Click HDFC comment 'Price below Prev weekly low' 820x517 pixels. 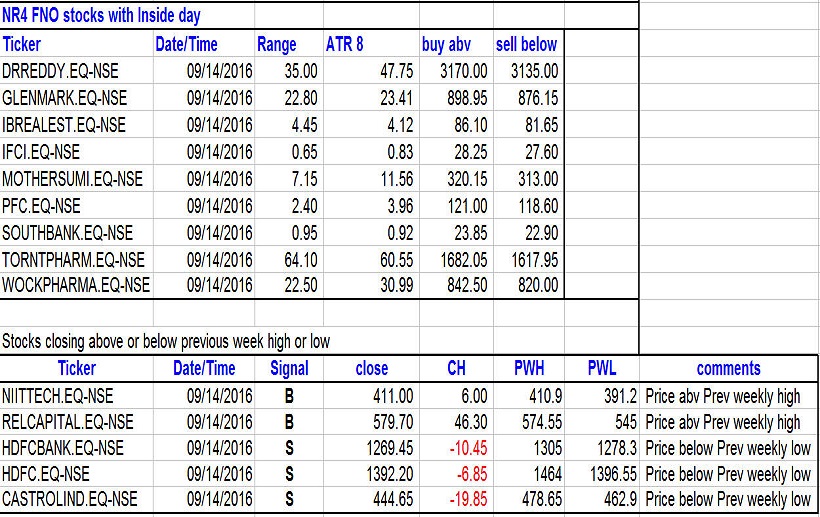(728, 475)
